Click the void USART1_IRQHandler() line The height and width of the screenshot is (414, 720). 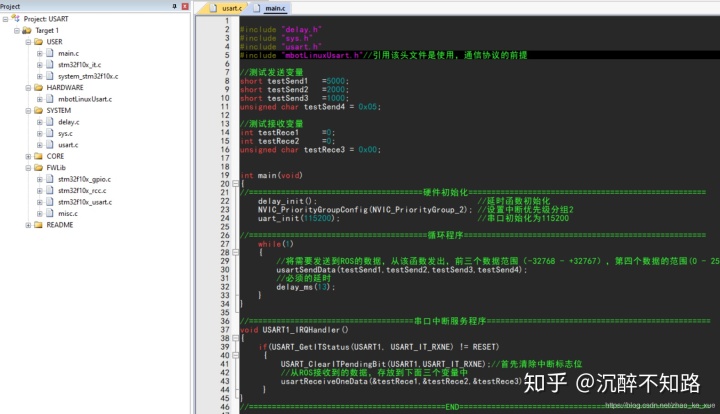[294, 330]
